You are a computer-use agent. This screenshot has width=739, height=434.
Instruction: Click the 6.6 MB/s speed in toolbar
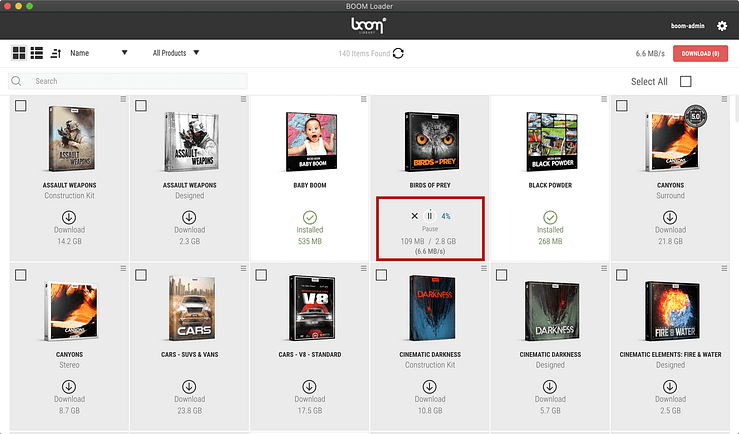(x=650, y=53)
